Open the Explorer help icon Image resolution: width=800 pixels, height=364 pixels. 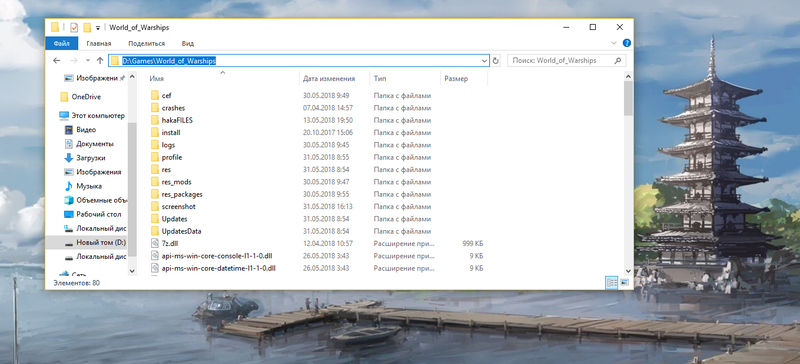pos(627,43)
